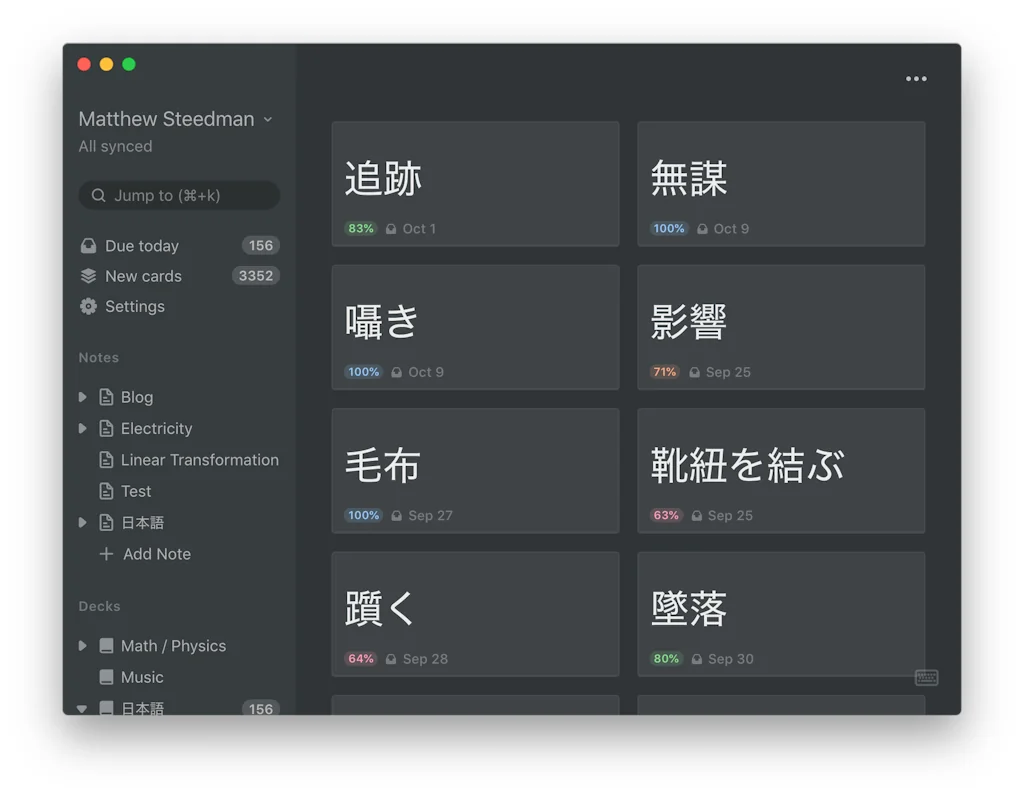
Task: Select Due today in the sidebar
Action: click(140, 245)
